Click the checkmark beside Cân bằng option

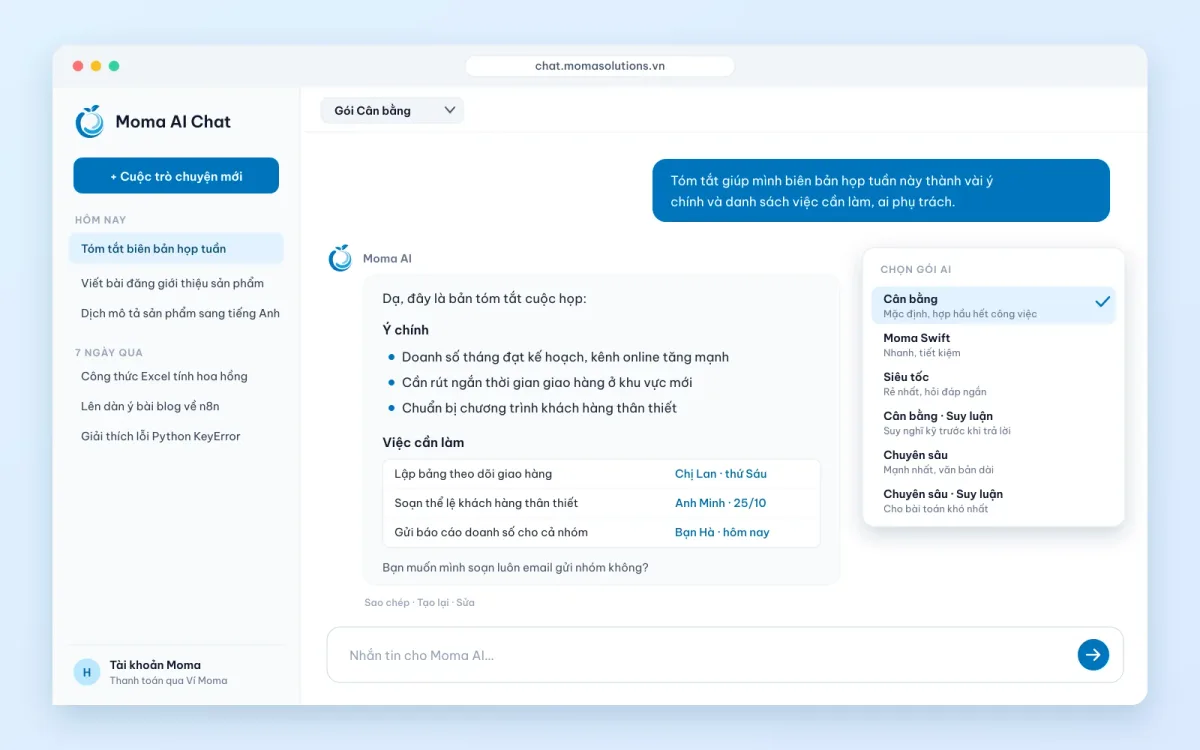[x=1102, y=301]
